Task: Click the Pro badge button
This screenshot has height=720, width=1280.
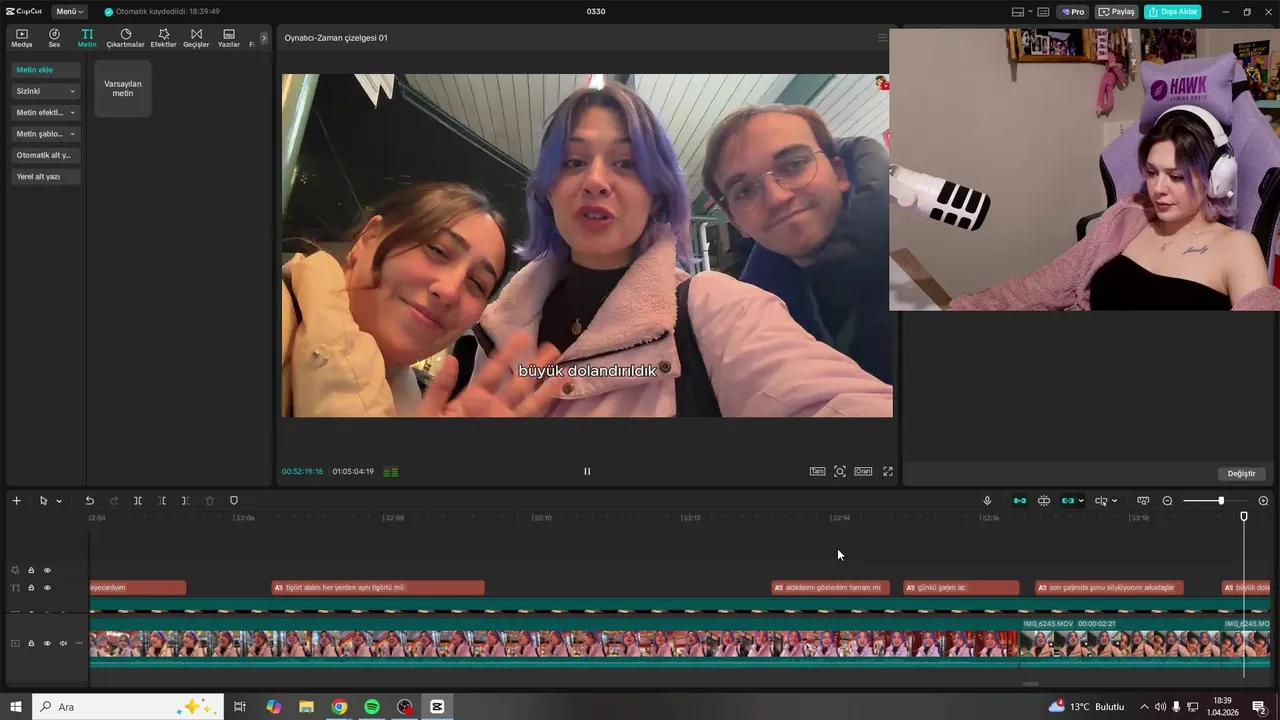Action: (1073, 12)
